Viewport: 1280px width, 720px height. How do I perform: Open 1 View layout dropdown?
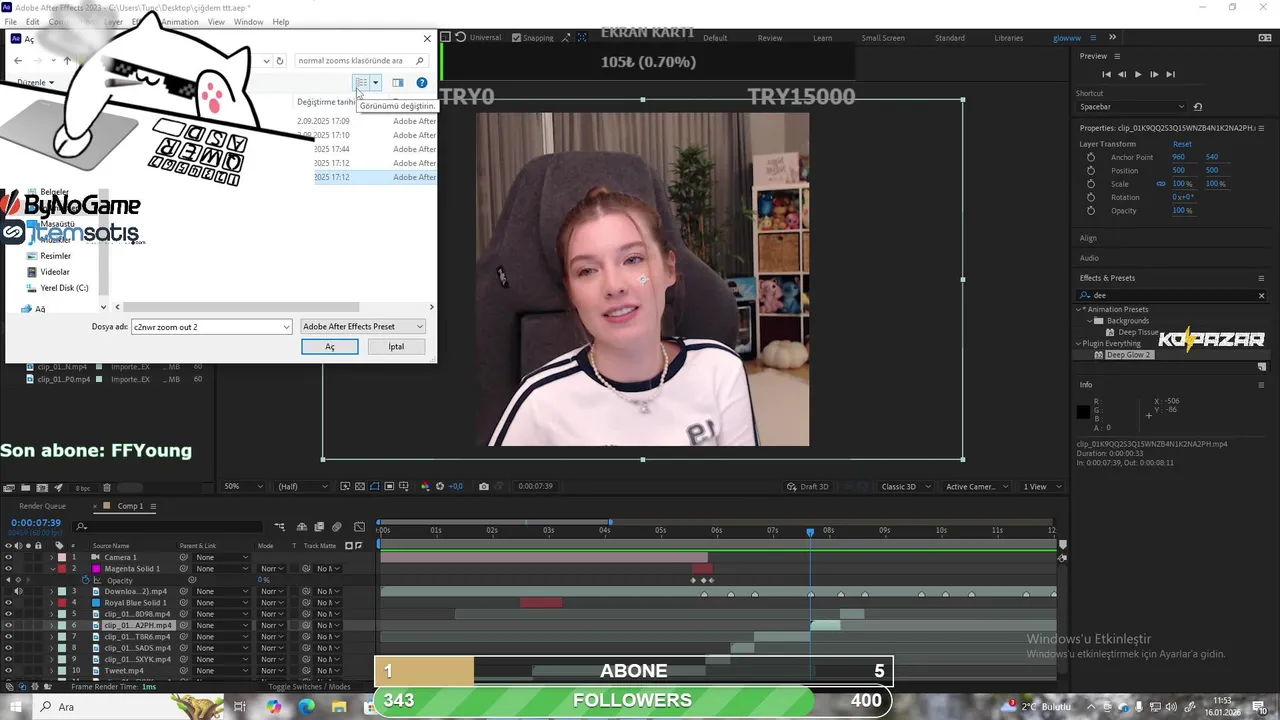[1040, 486]
